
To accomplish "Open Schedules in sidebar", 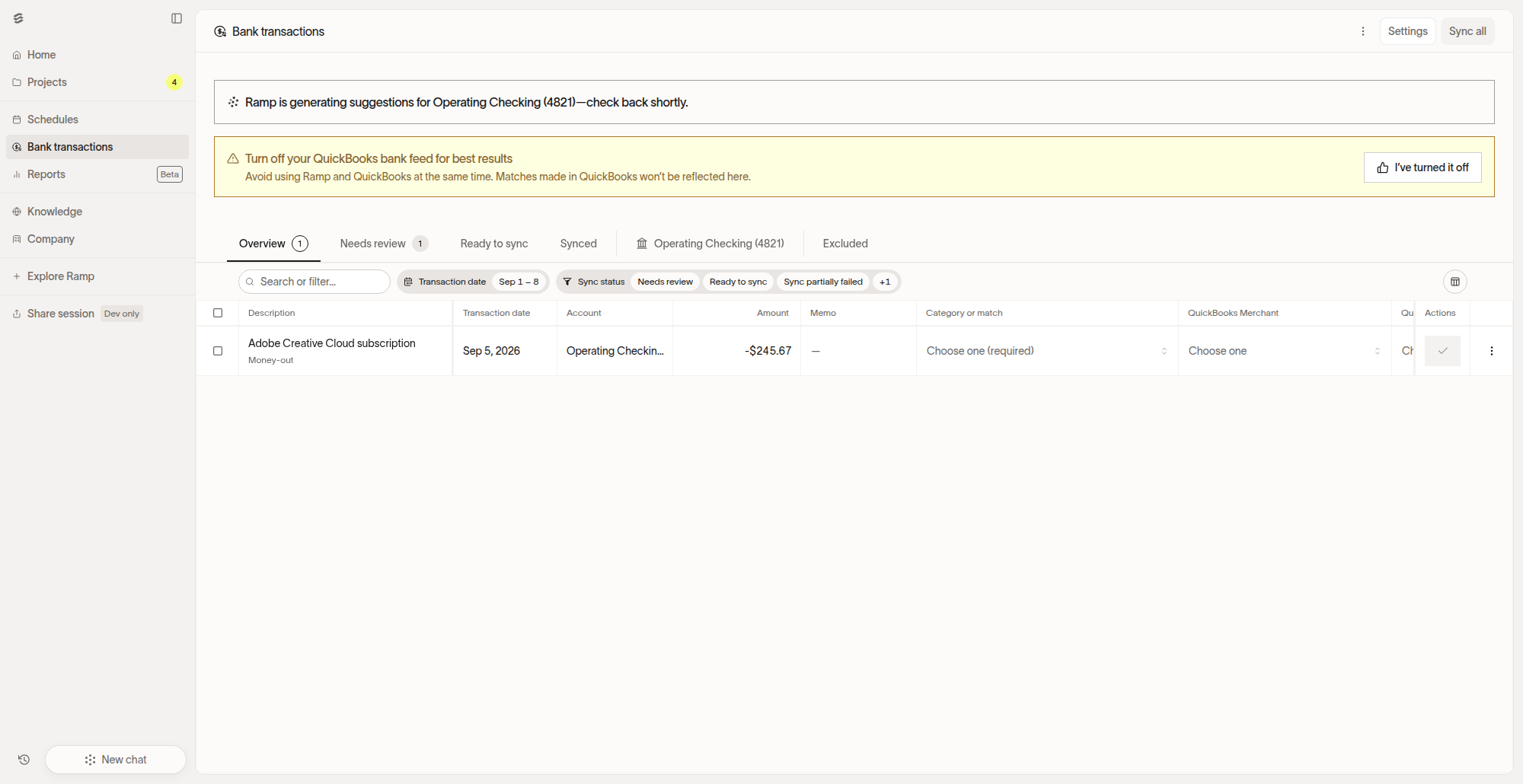I will pos(97,120).
